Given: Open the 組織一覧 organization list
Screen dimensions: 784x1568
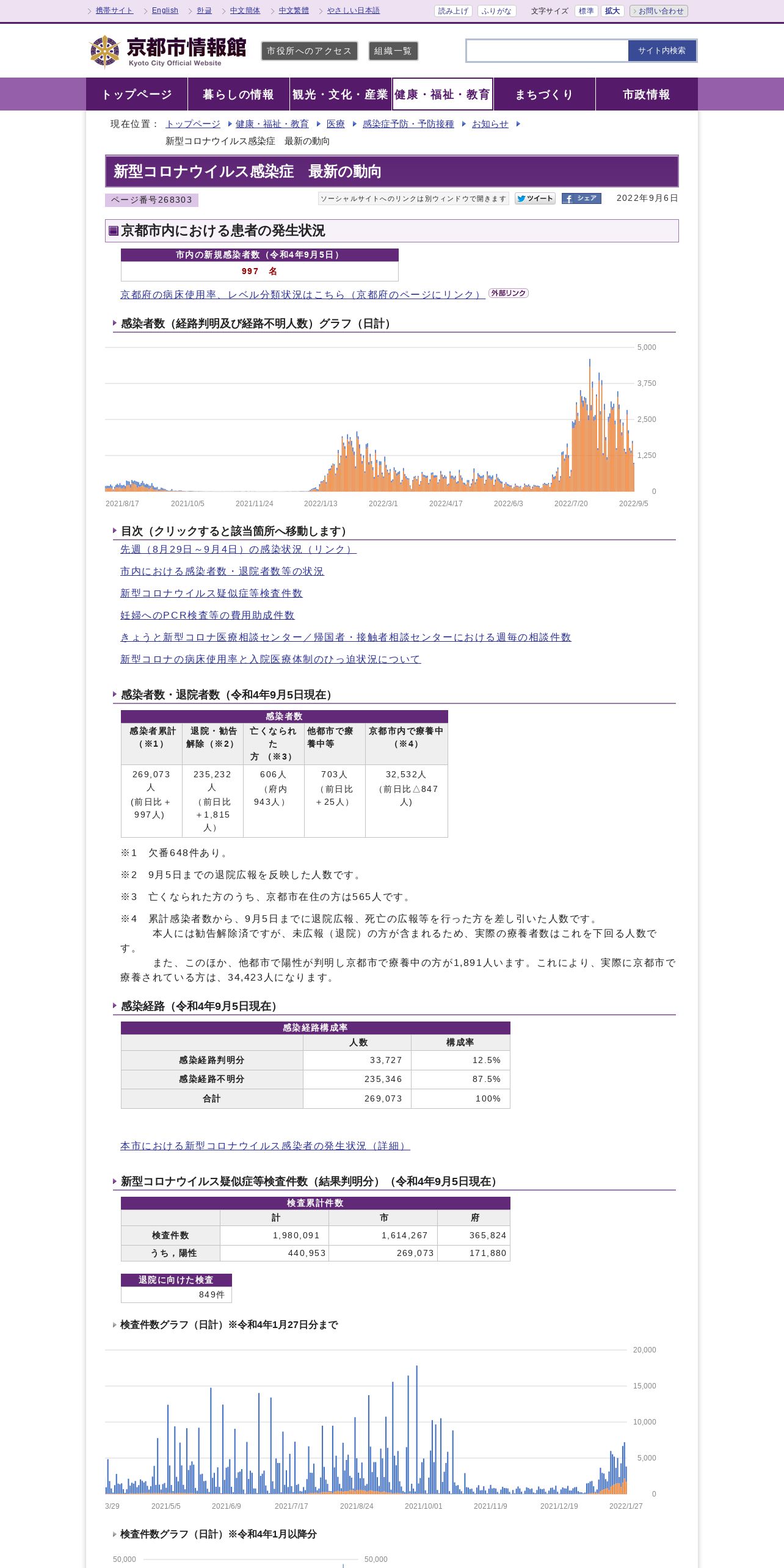Looking at the screenshot, I should pos(393,51).
